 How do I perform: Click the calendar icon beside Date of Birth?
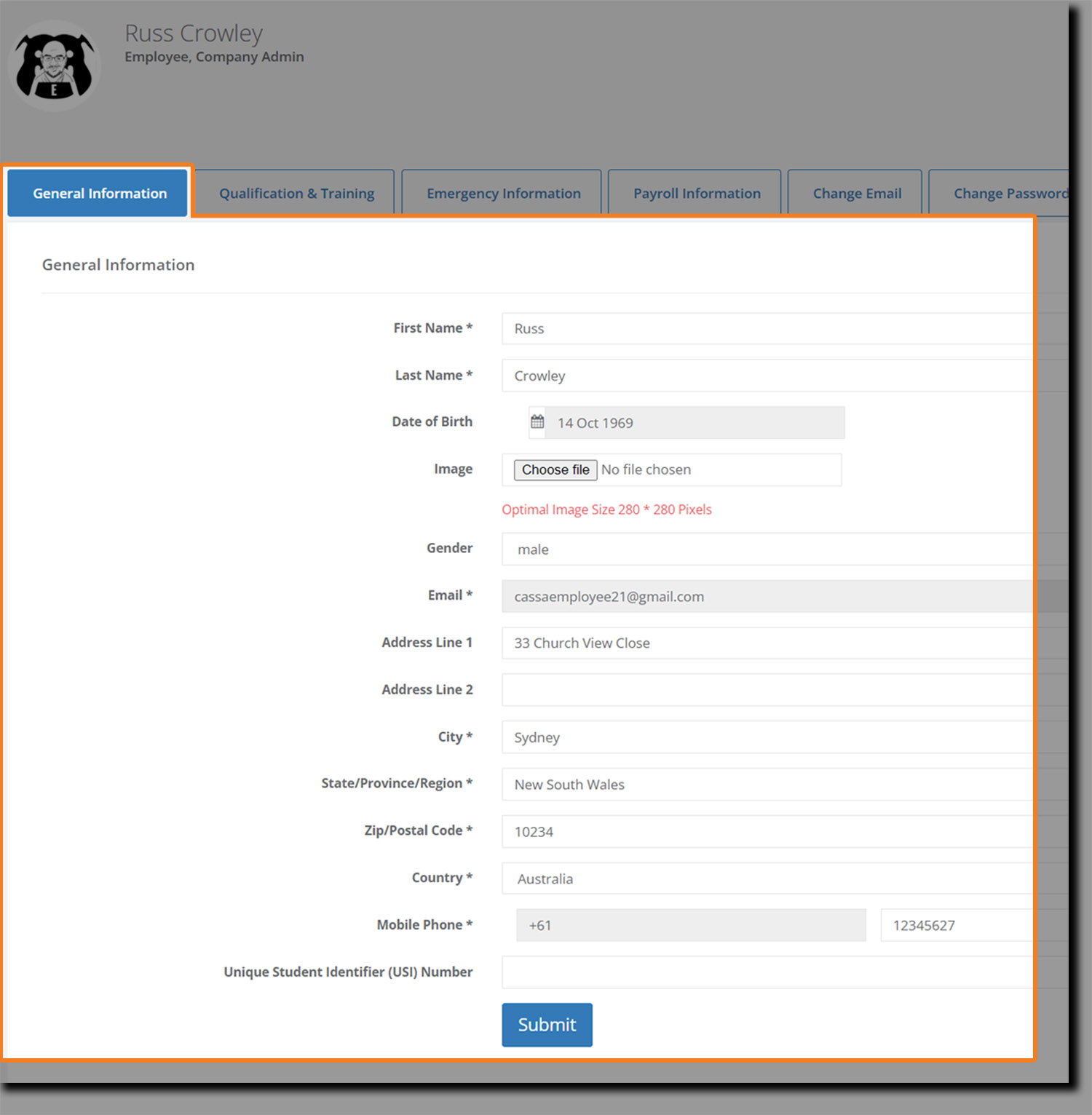(x=537, y=422)
